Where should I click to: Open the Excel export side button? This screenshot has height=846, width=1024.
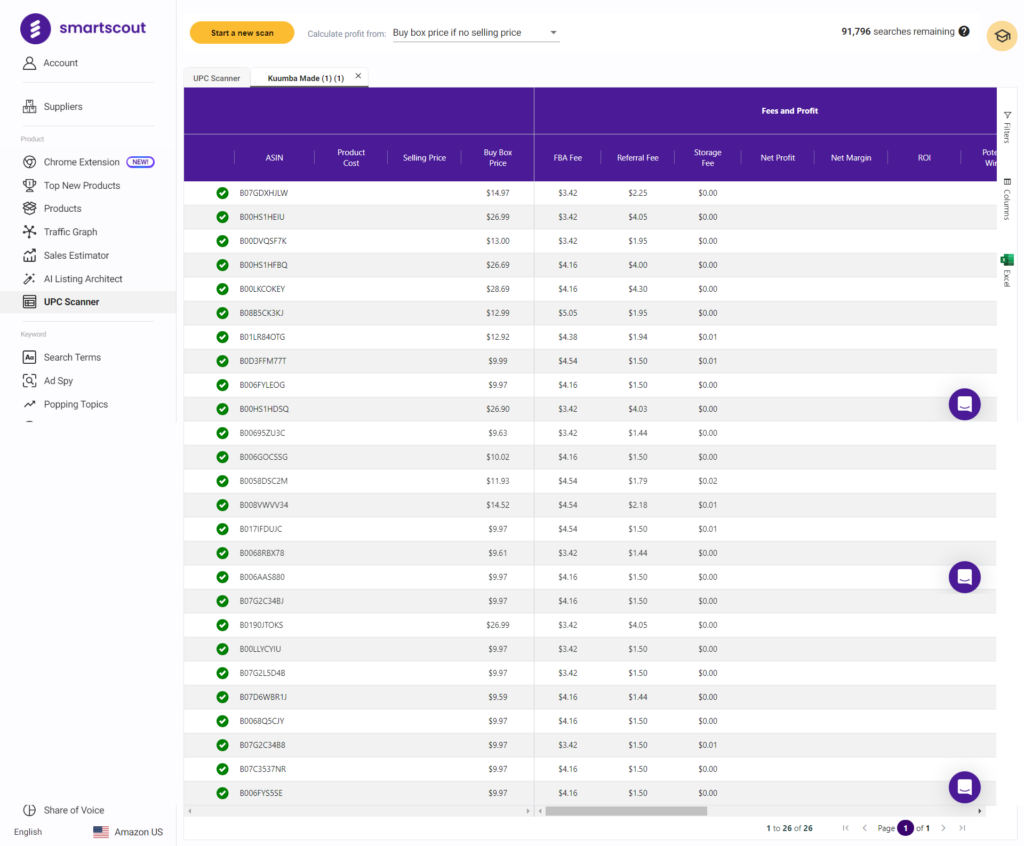pyautogui.click(x=1007, y=270)
